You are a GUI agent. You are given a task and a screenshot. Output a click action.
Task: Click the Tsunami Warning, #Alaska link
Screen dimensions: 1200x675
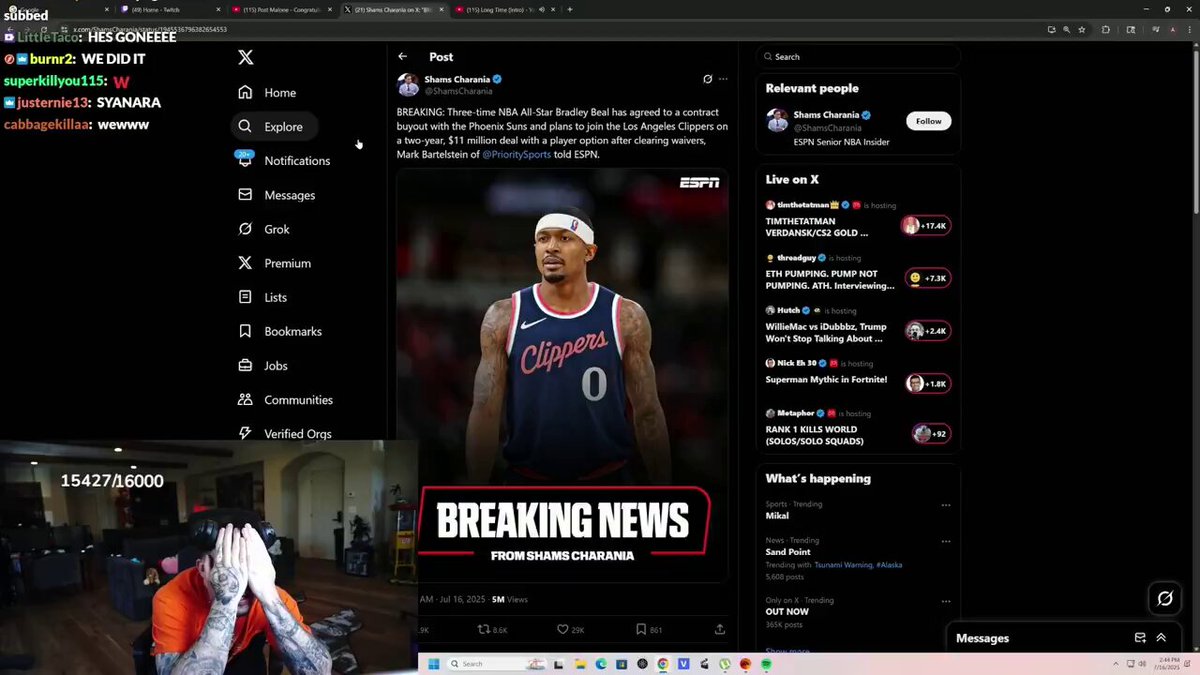point(858,565)
